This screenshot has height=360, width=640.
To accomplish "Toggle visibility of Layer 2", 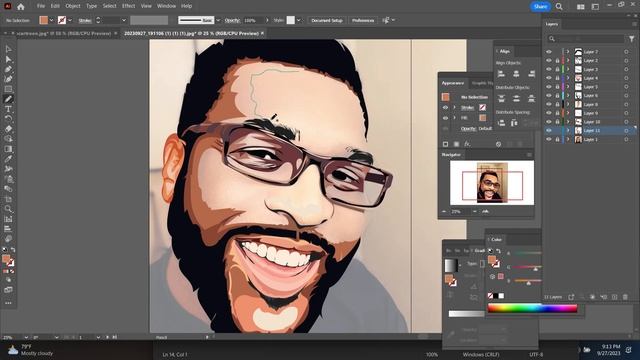I will tap(549, 60).
